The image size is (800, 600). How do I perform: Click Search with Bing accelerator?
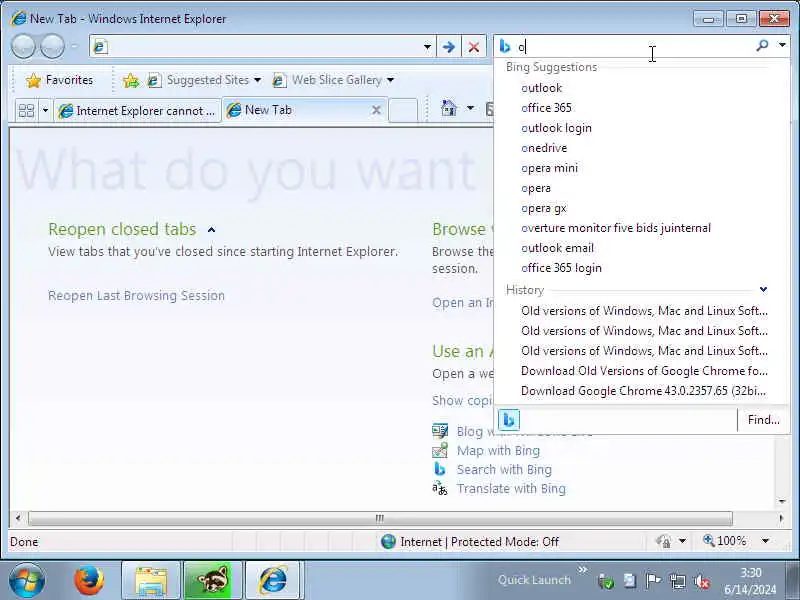504,469
